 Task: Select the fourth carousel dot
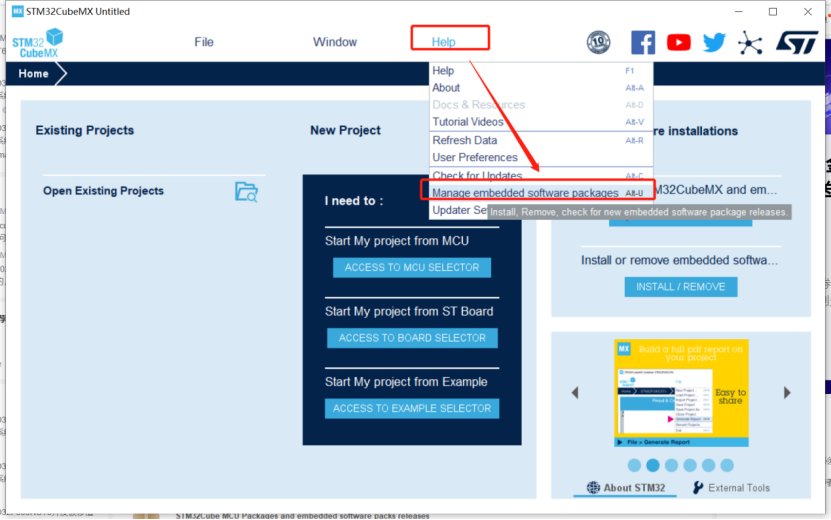click(x=689, y=465)
